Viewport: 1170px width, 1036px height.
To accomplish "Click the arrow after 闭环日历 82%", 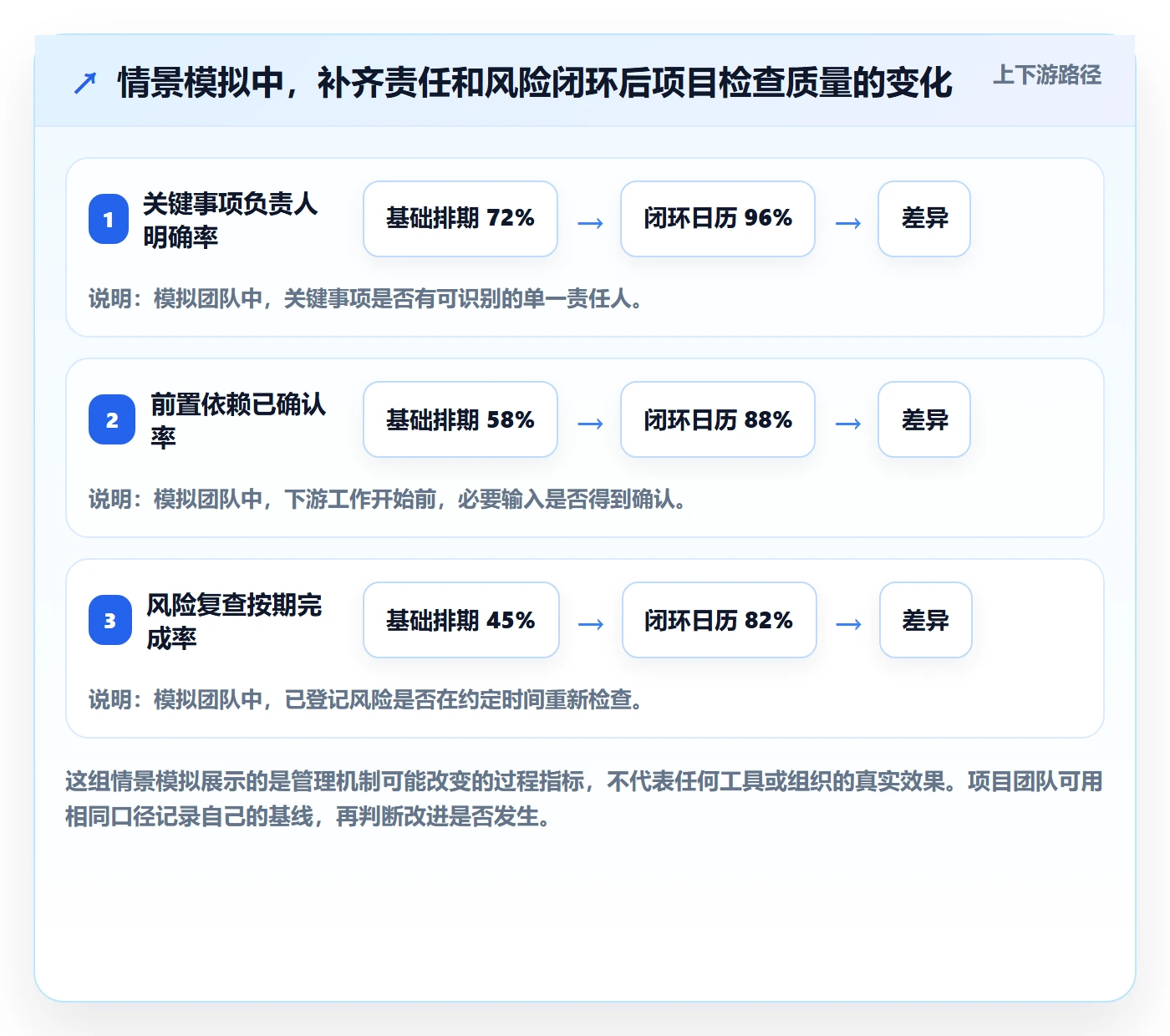I will point(849,624).
